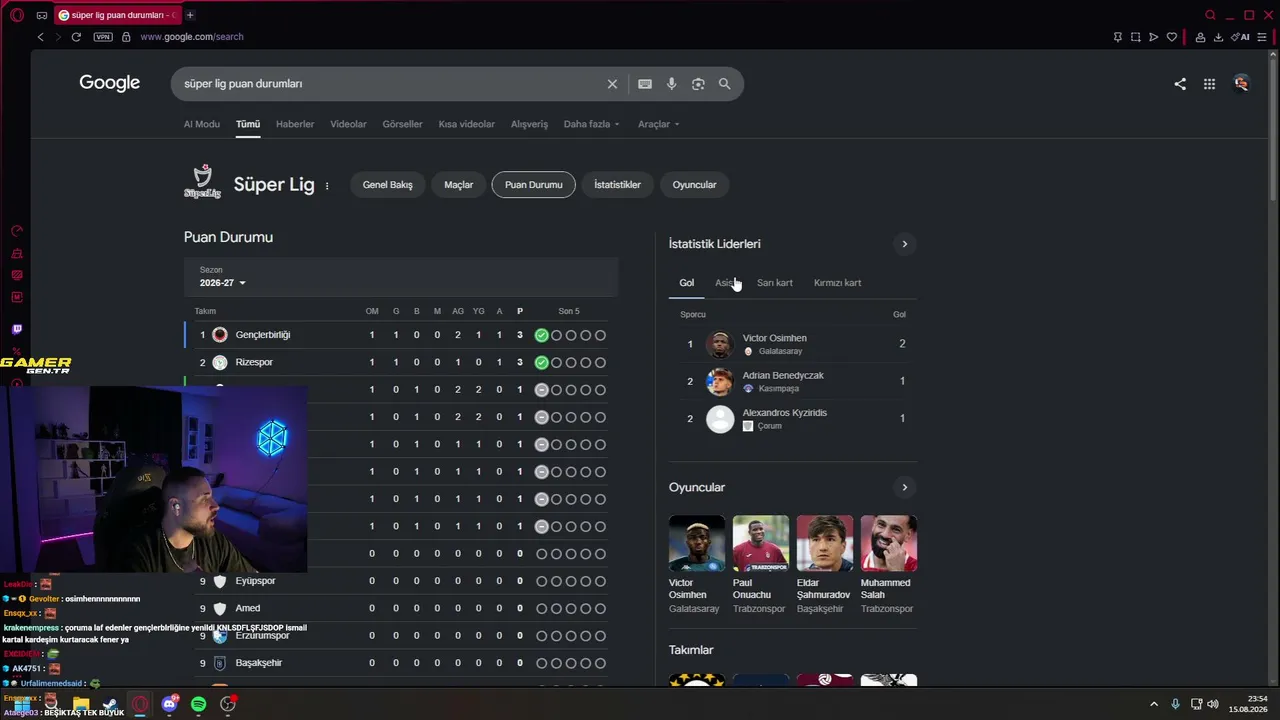
Task: Open Paul Onuachu player card
Action: [760, 565]
